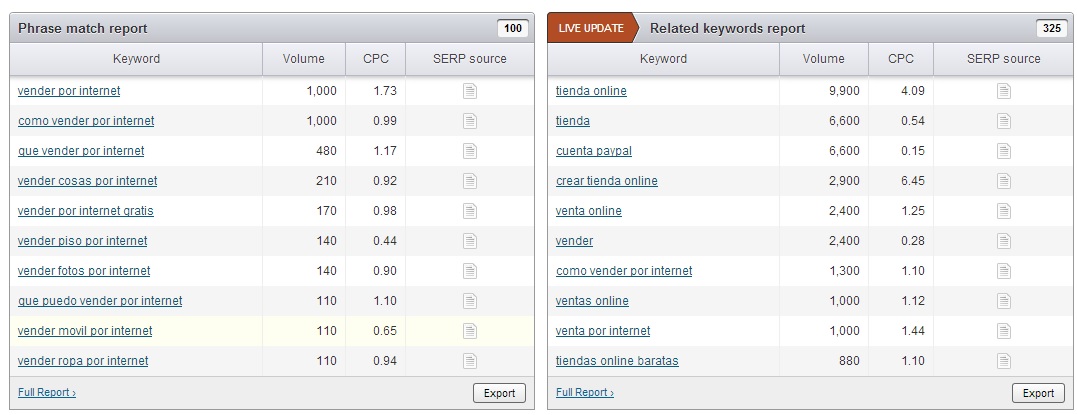The width and height of the screenshot is (1077, 415).
Task: Open 'vender movil por internet' keyword
Action: [x=85, y=330]
